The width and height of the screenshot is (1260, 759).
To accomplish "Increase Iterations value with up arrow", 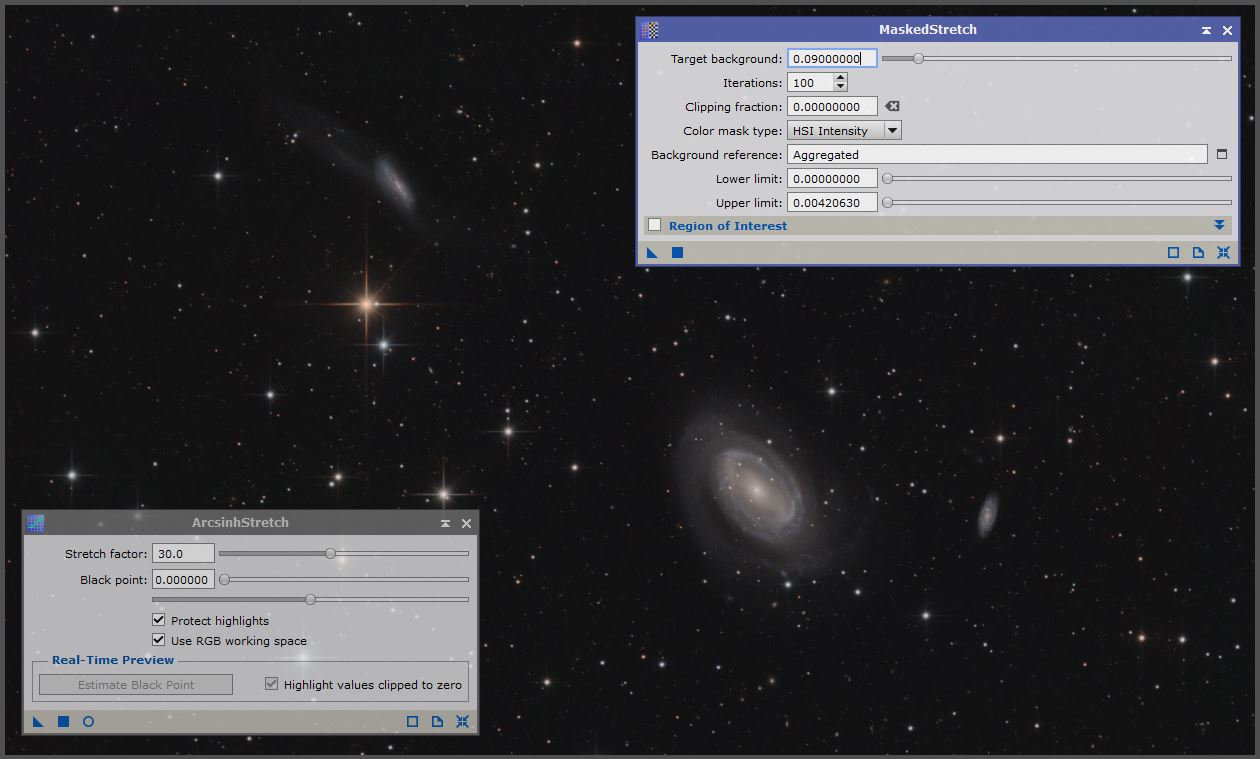I will pos(840,78).
